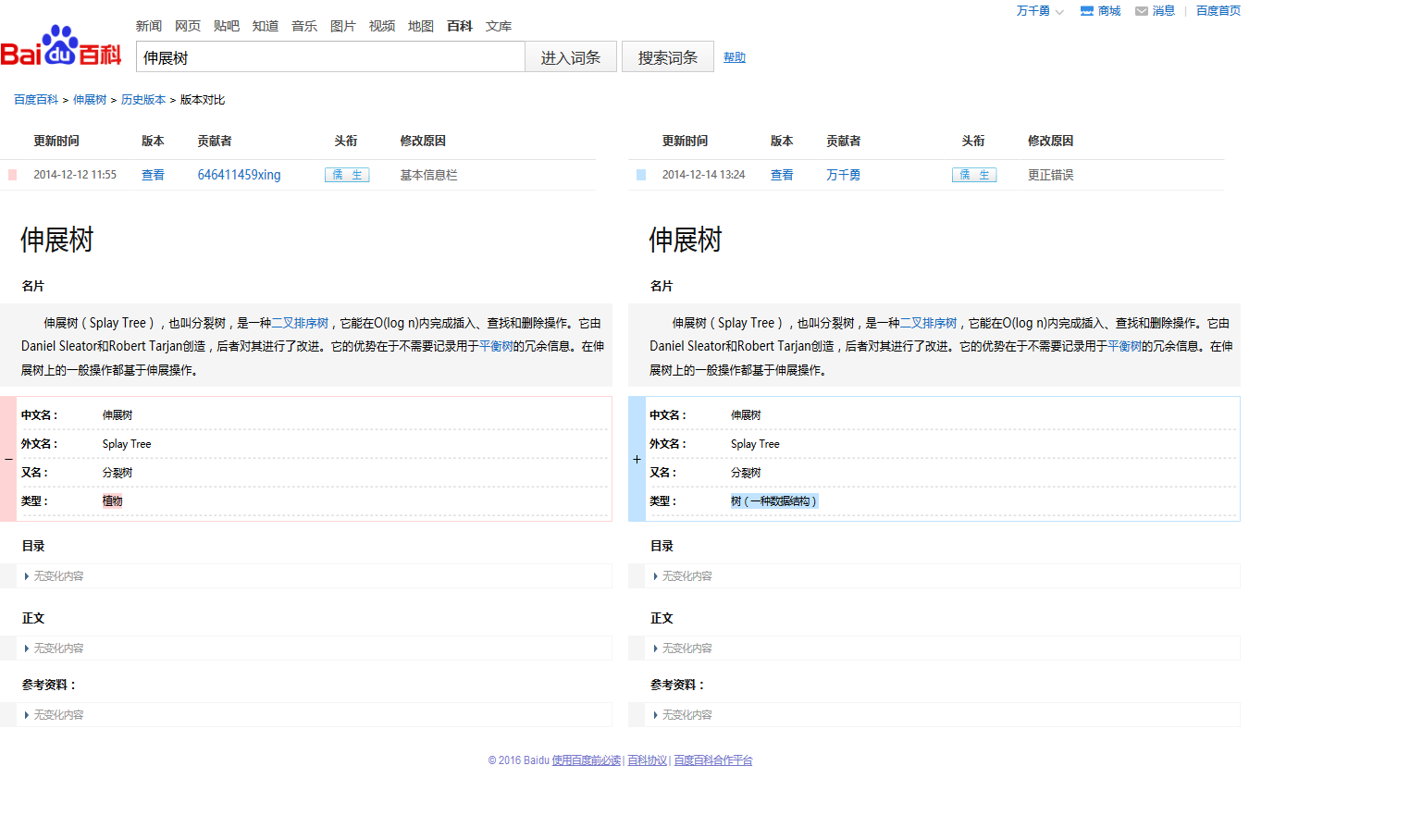Expand right 目录 unchanged content row
1410x840 pixels.
pyautogui.click(x=934, y=575)
